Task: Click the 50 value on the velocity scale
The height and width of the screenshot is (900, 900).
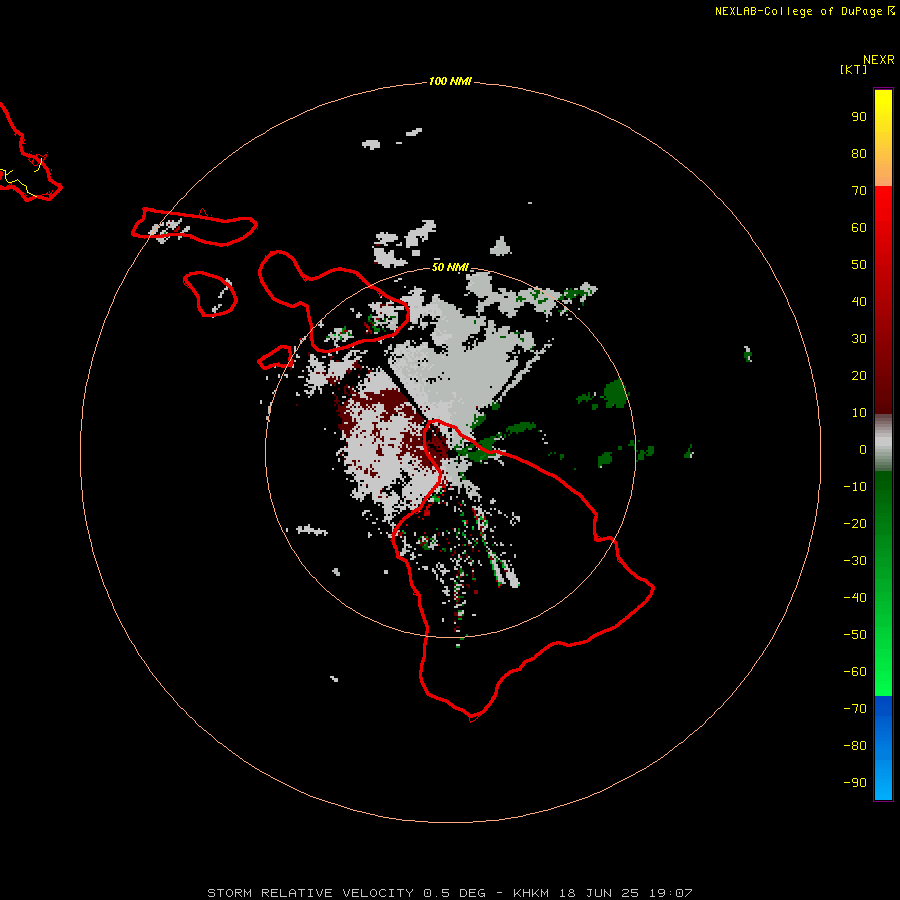Action: click(859, 265)
